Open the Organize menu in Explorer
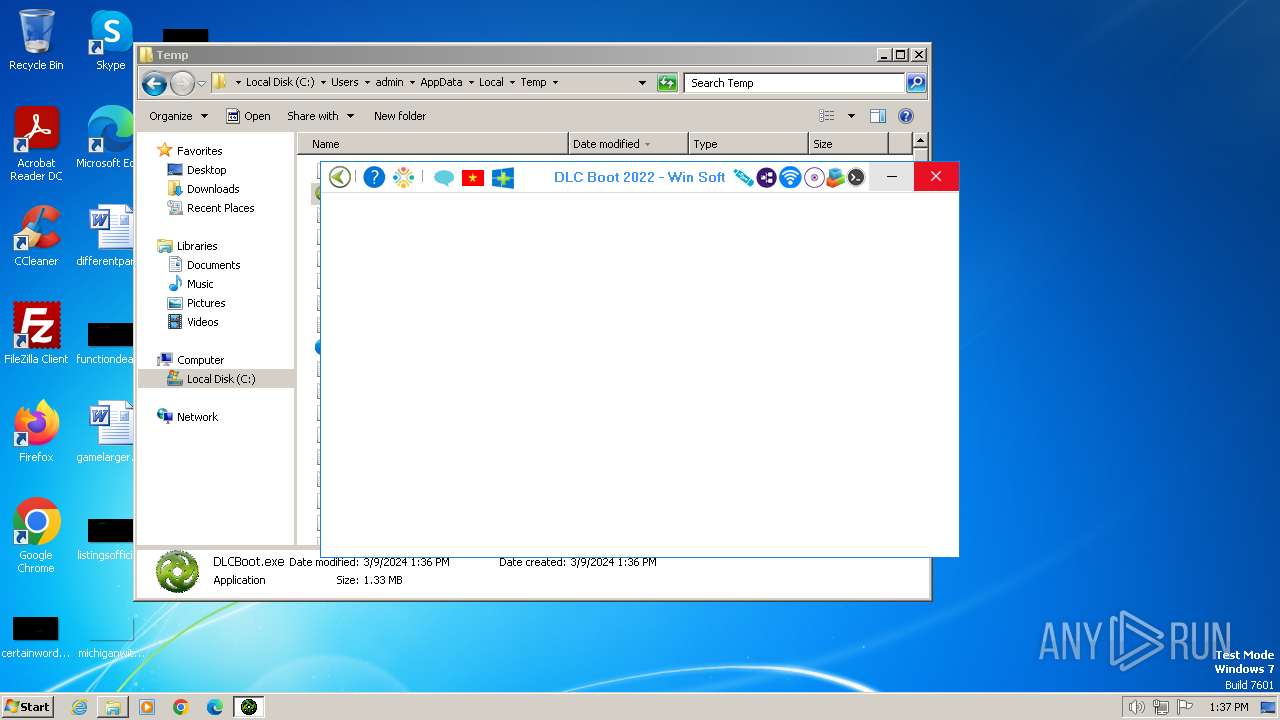The image size is (1280, 720). pos(179,116)
